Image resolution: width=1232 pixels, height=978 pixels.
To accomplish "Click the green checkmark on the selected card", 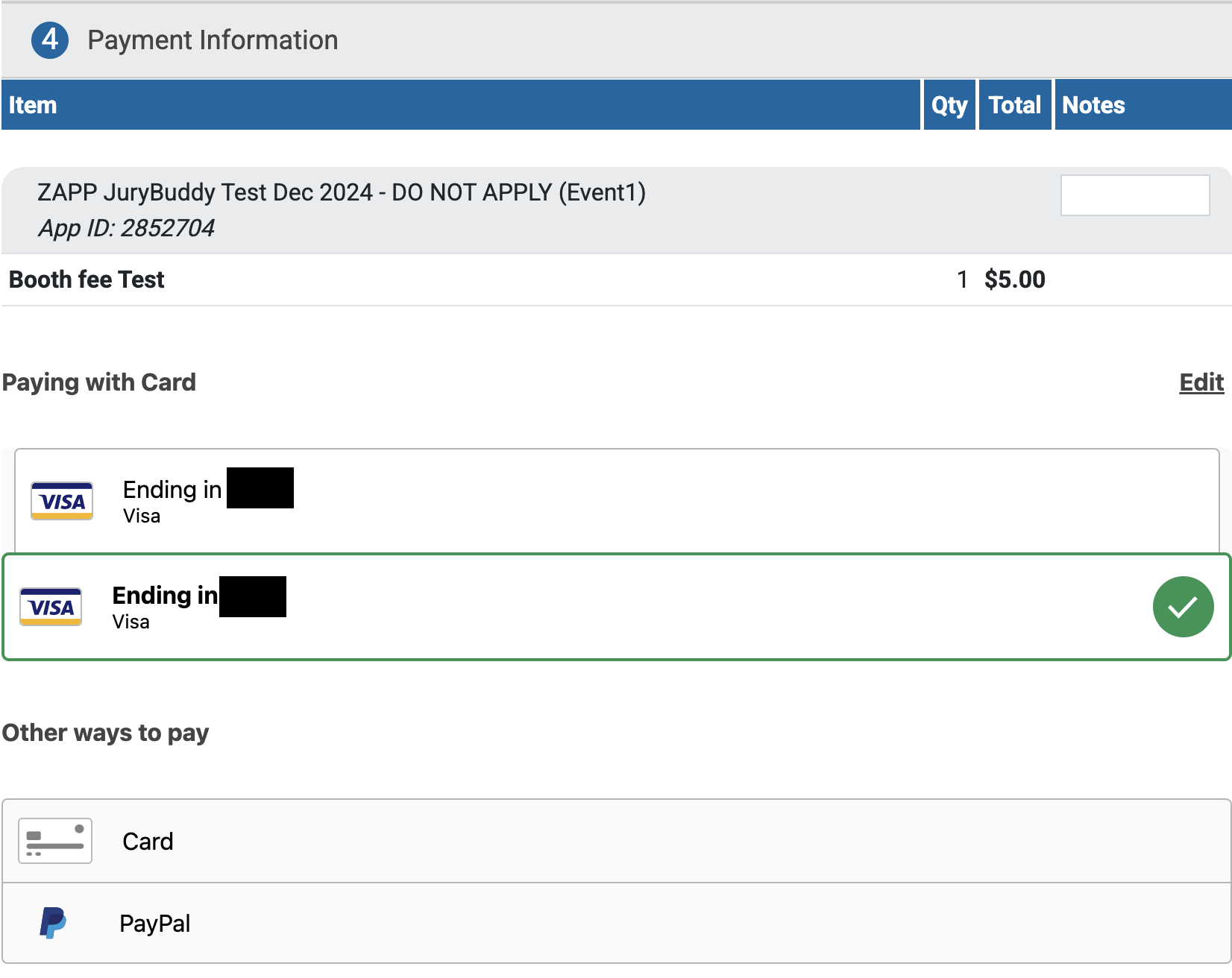I will 1183,607.
